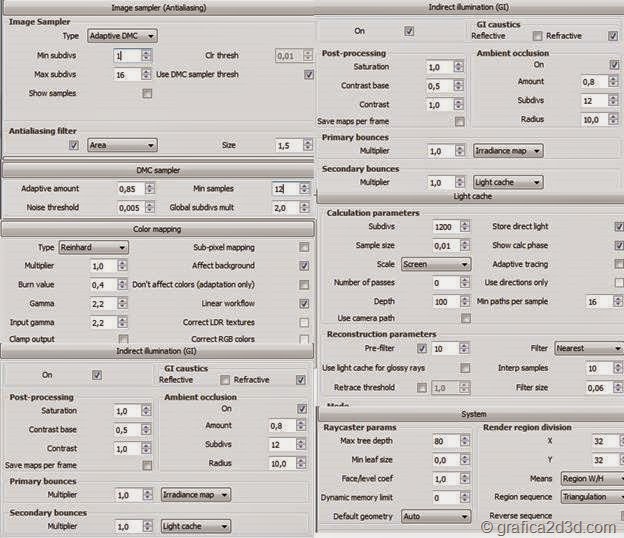Toggle the Store direct light checkbox
The height and width of the screenshot is (538, 624).
point(619,227)
